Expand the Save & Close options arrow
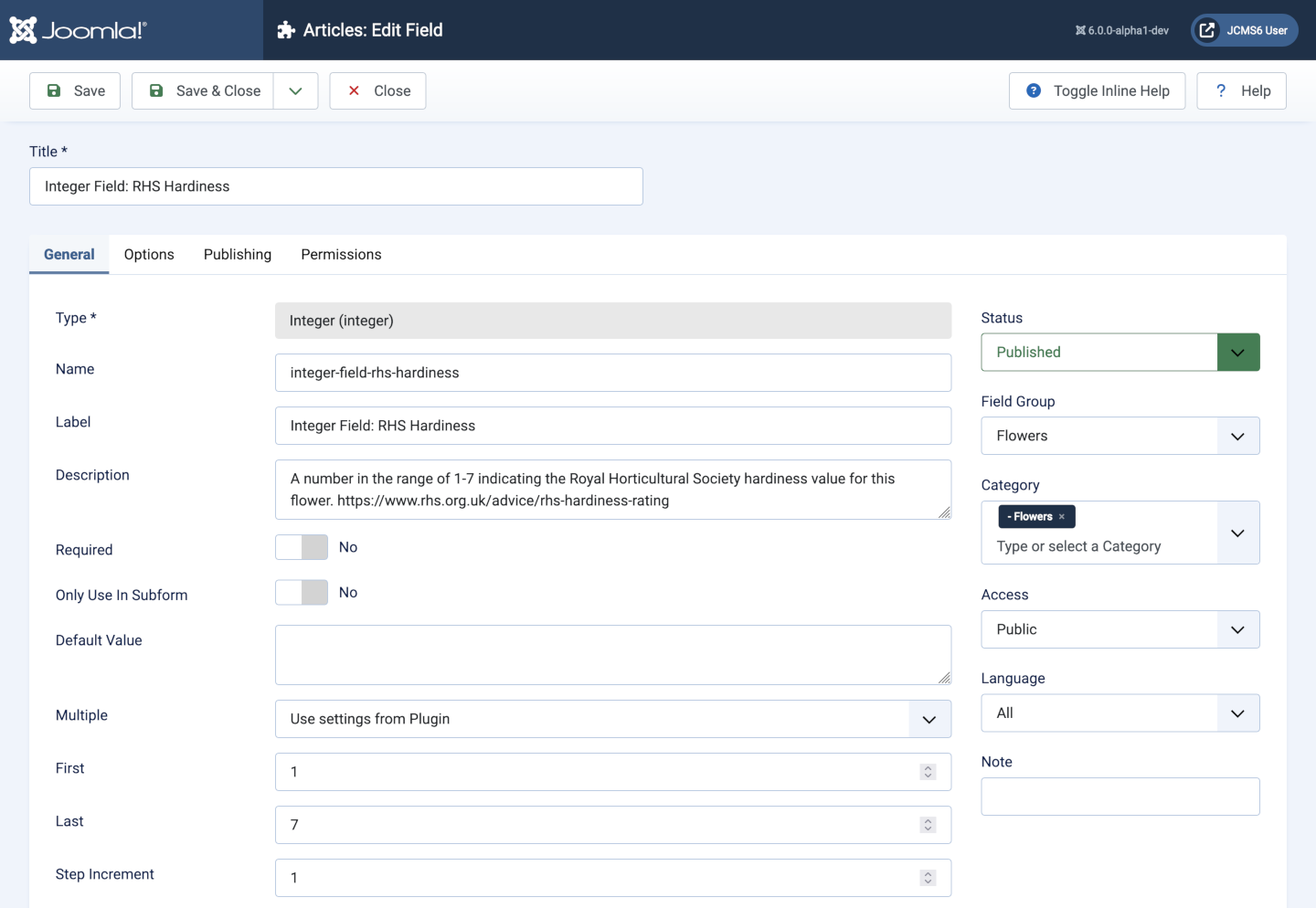 [x=295, y=90]
